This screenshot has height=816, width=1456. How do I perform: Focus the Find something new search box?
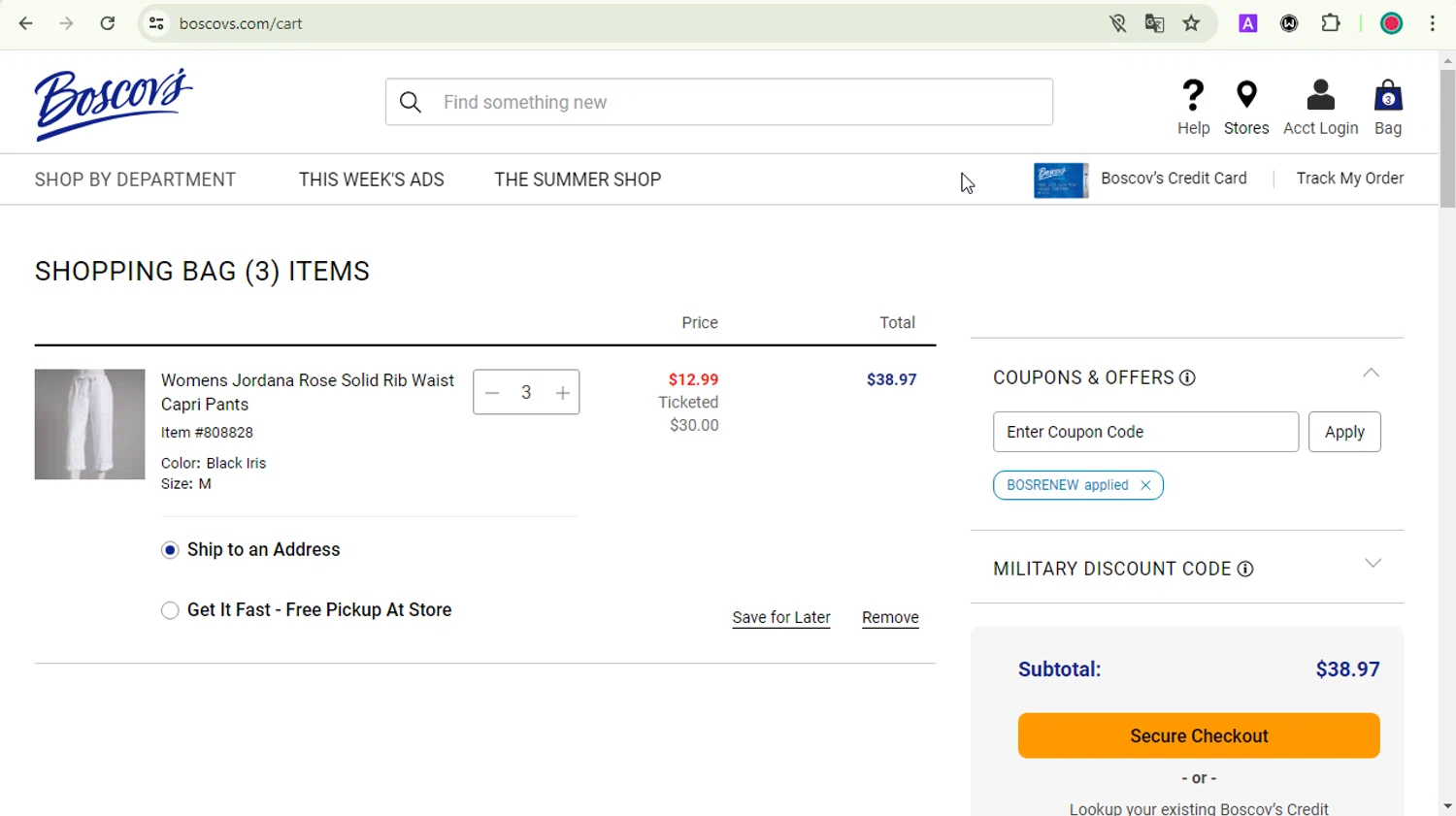(x=719, y=102)
